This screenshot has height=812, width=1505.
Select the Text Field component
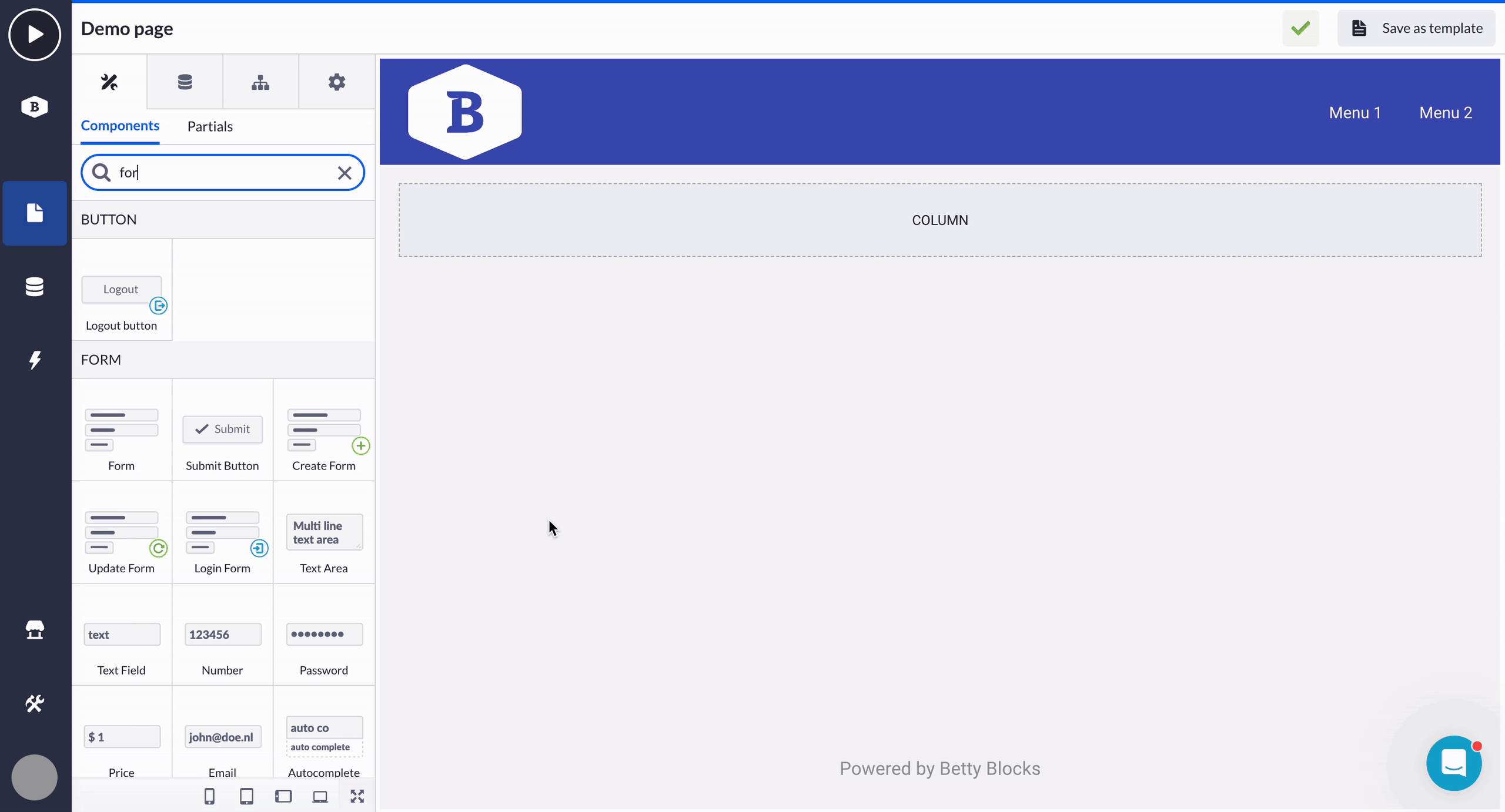(x=122, y=635)
